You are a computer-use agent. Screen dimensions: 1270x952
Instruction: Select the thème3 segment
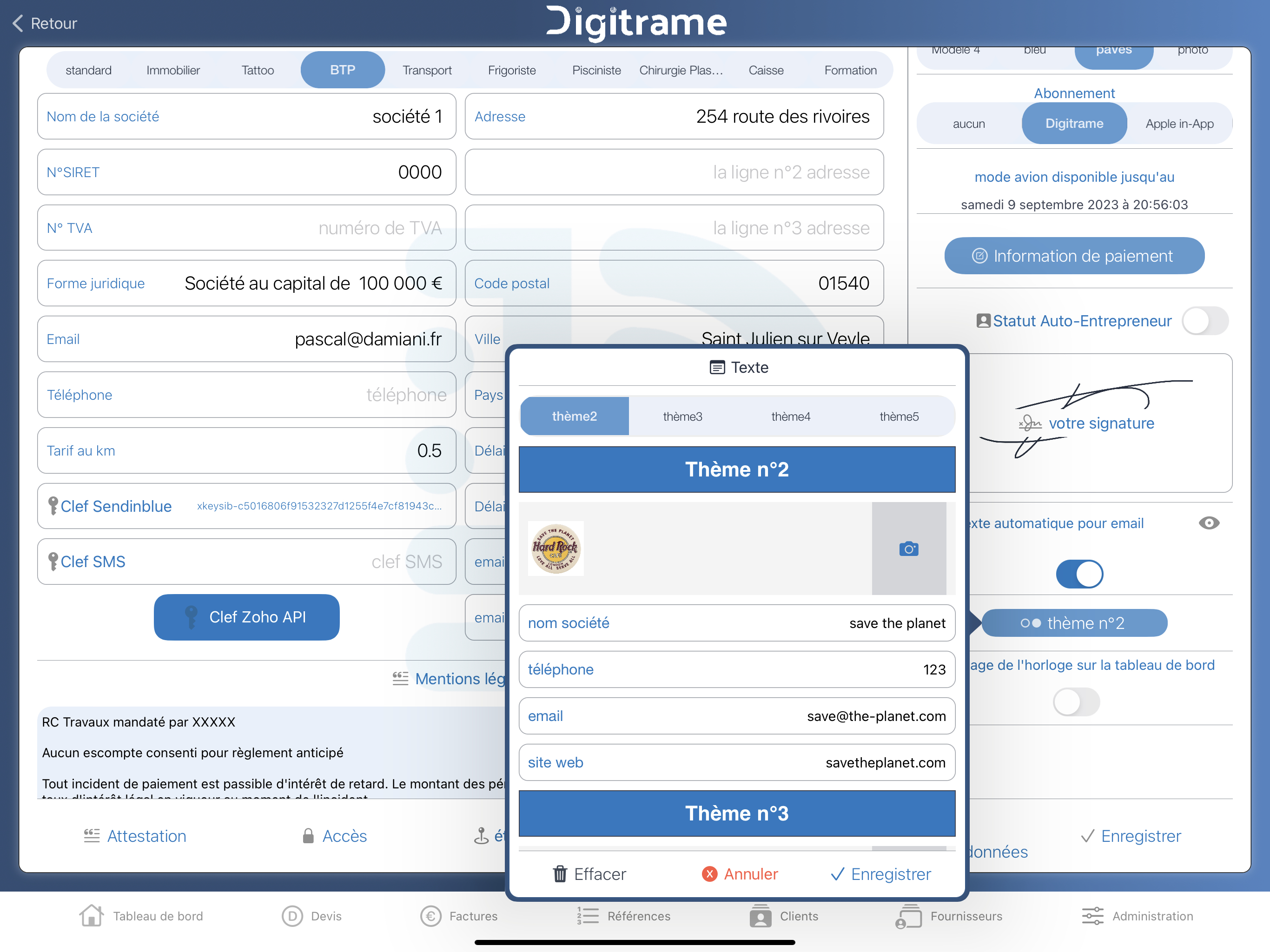pyautogui.click(x=683, y=416)
